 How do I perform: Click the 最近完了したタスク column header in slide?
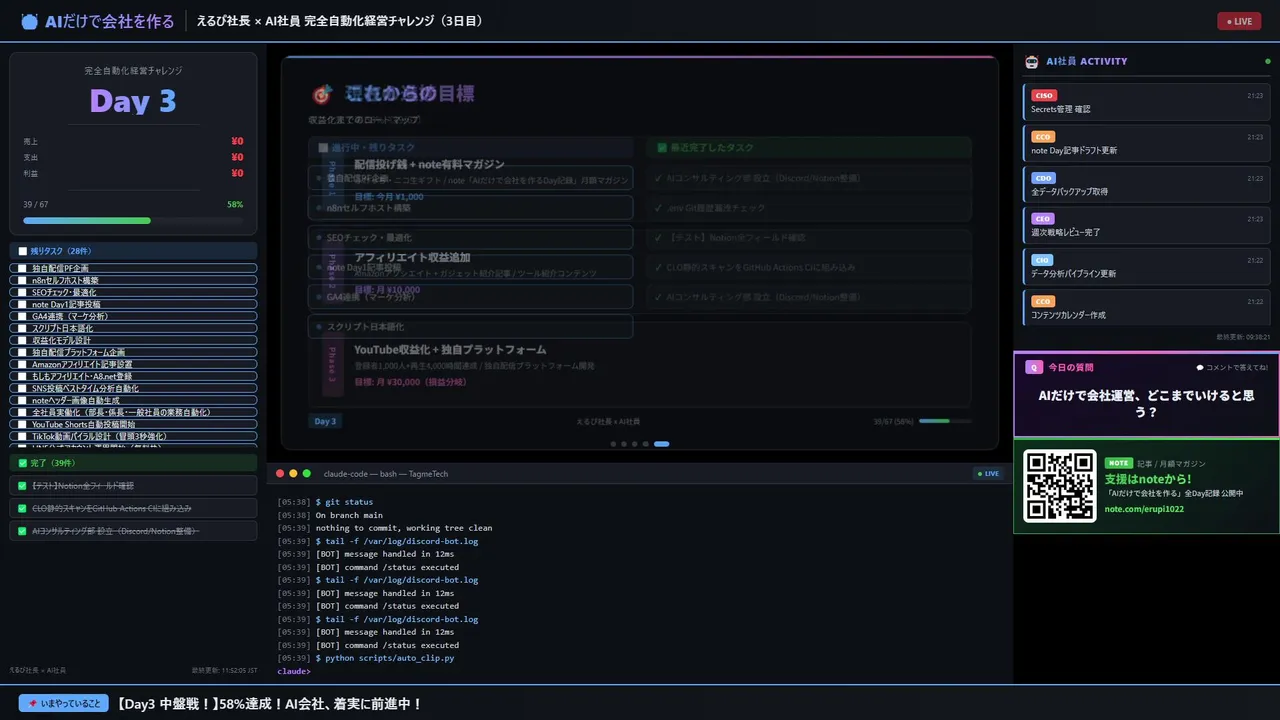point(808,147)
